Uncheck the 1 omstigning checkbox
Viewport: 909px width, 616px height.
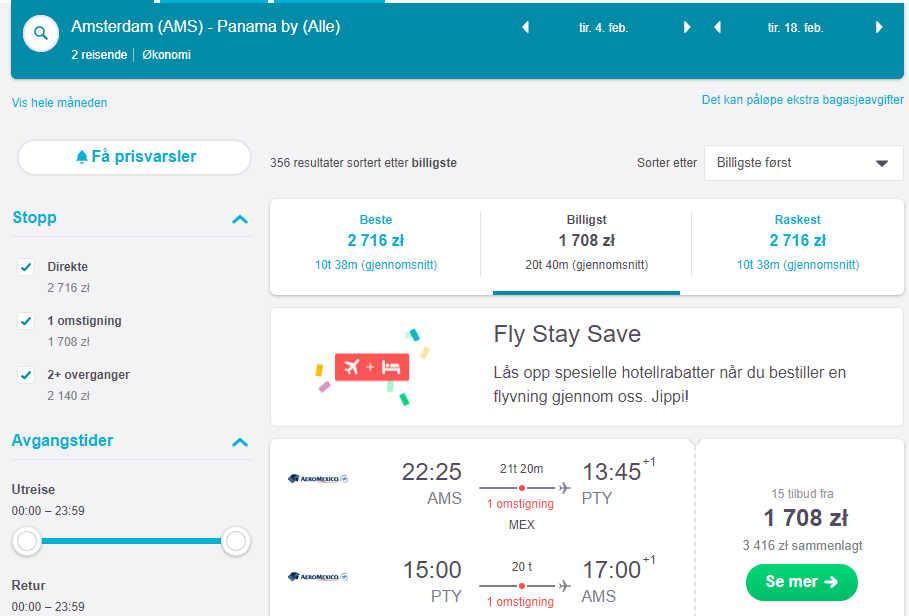pos(26,321)
